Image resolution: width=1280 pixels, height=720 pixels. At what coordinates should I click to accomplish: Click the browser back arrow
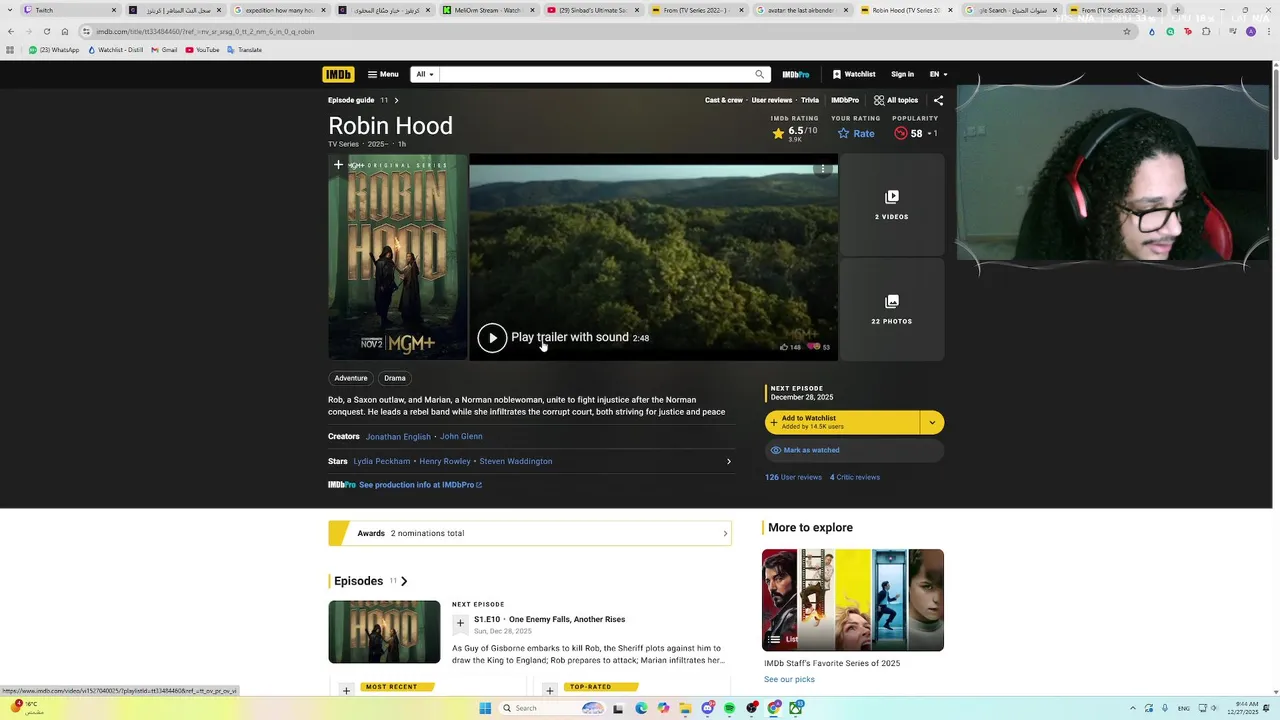[x=10, y=31]
